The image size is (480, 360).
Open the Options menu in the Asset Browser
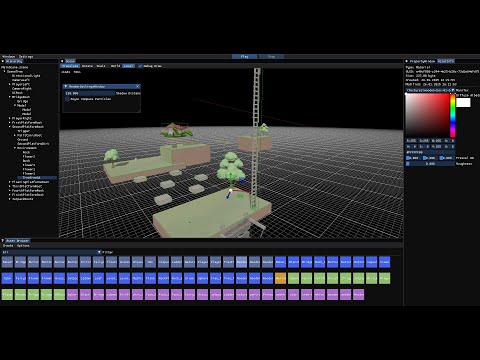23,246
